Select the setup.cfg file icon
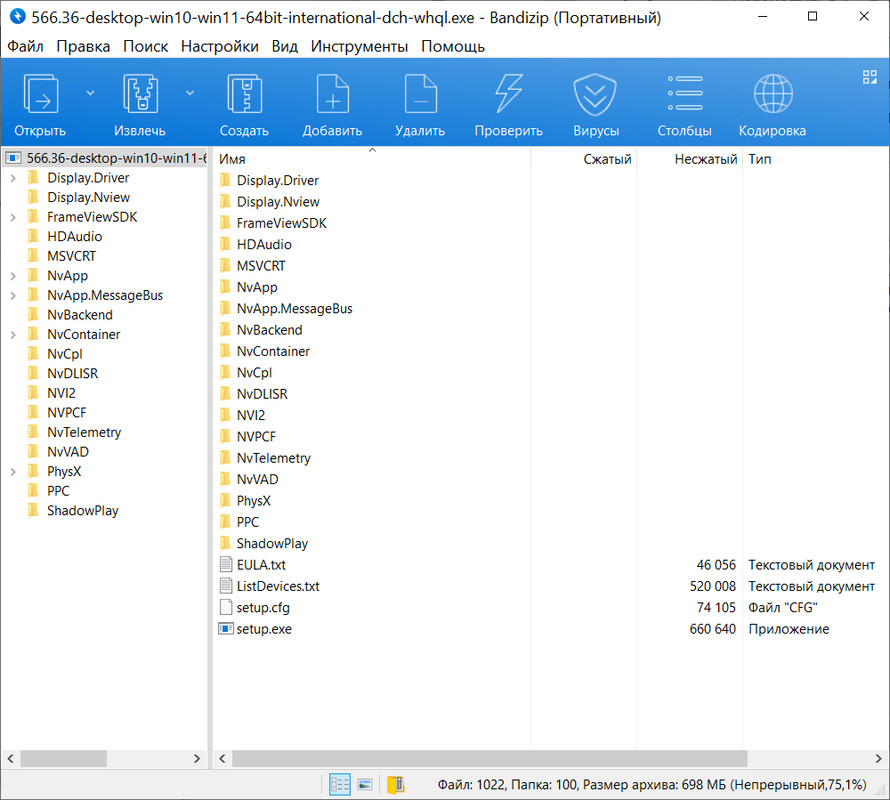Viewport: 890px width, 800px height. 226,608
